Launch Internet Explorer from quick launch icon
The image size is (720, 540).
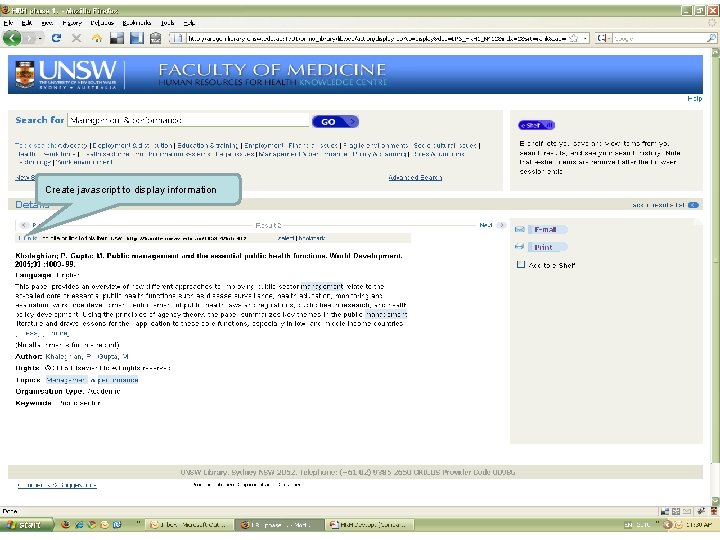pyautogui.click(x=79, y=524)
